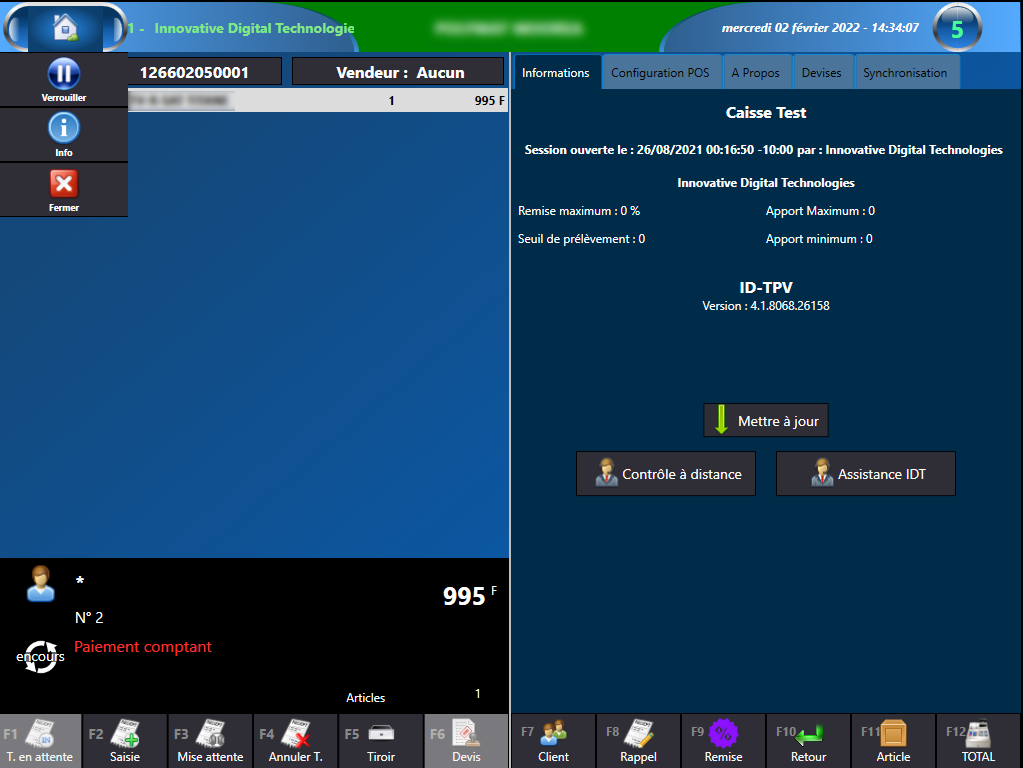
Task: Open the Info panel icon
Action: coord(64,134)
